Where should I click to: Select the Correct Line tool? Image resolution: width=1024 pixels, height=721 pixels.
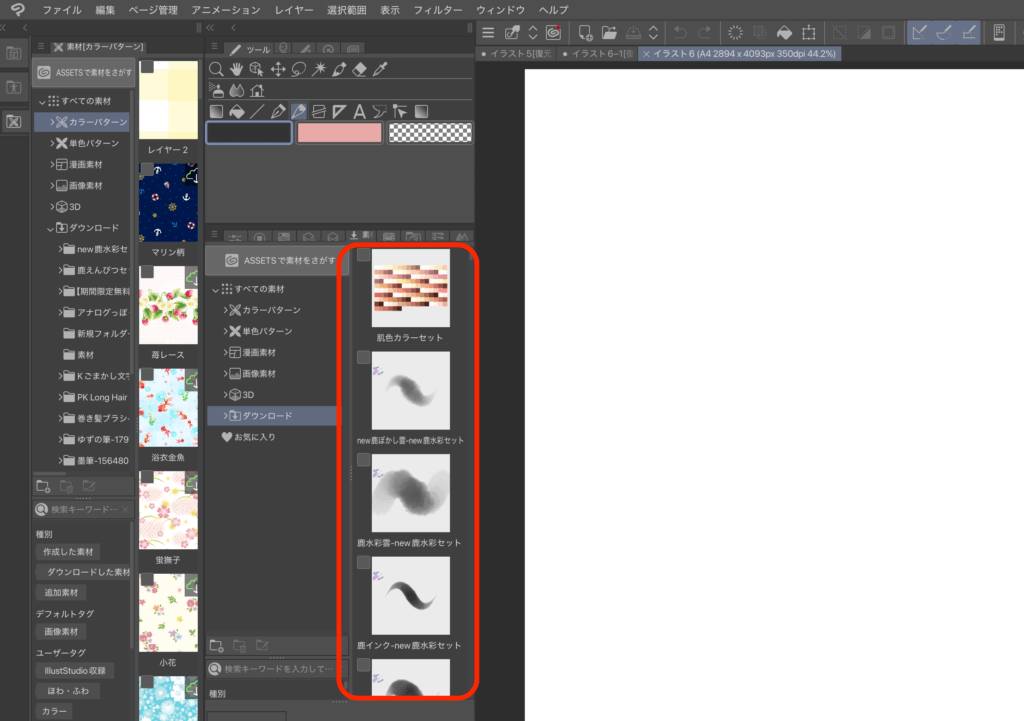pyautogui.click(x=400, y=112)
